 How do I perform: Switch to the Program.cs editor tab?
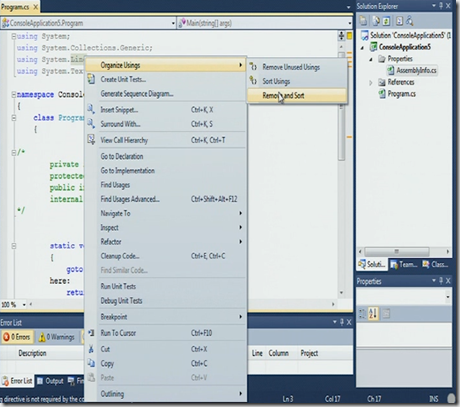click(20, 6)
